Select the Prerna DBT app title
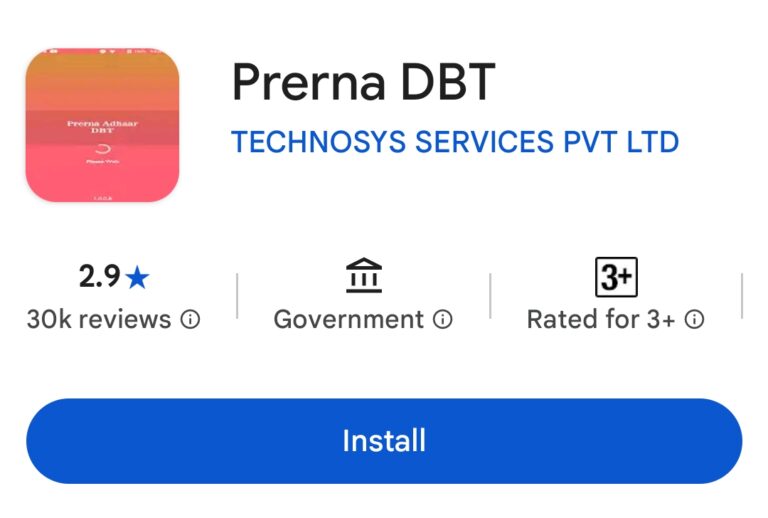Image resolution: width=768 pixels, height=518 pixels. tap(363, 82)
